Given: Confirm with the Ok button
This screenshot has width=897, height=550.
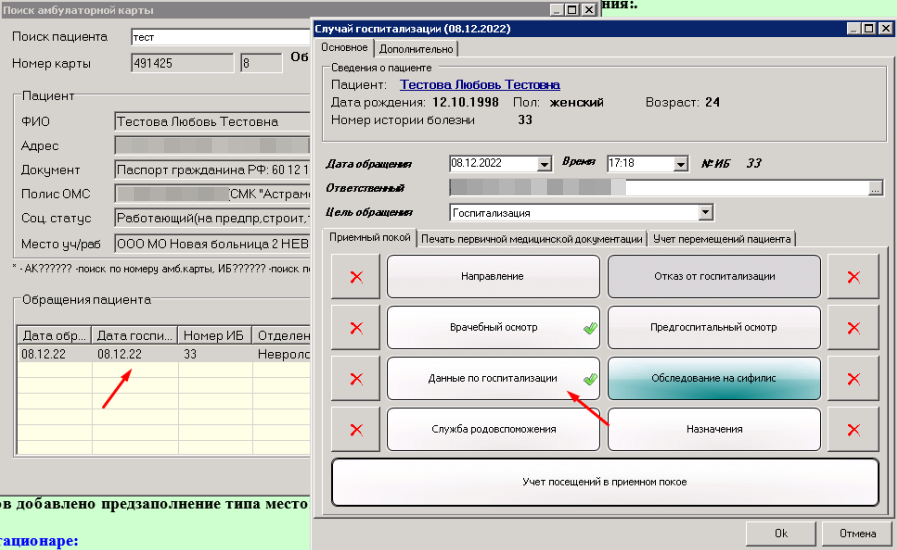Looking at the screenshot, I should tap(781, 533).
